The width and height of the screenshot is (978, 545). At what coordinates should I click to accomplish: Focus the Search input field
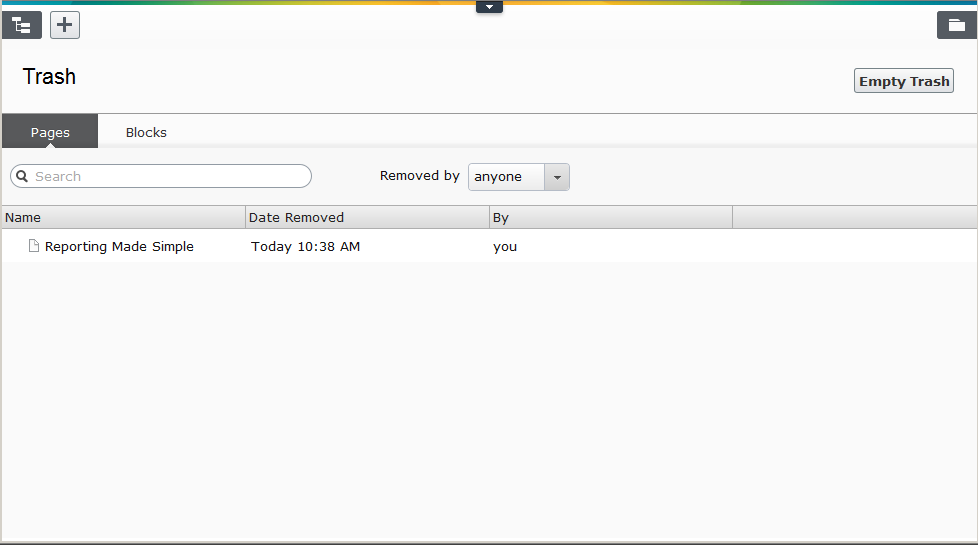pos(165,176)
